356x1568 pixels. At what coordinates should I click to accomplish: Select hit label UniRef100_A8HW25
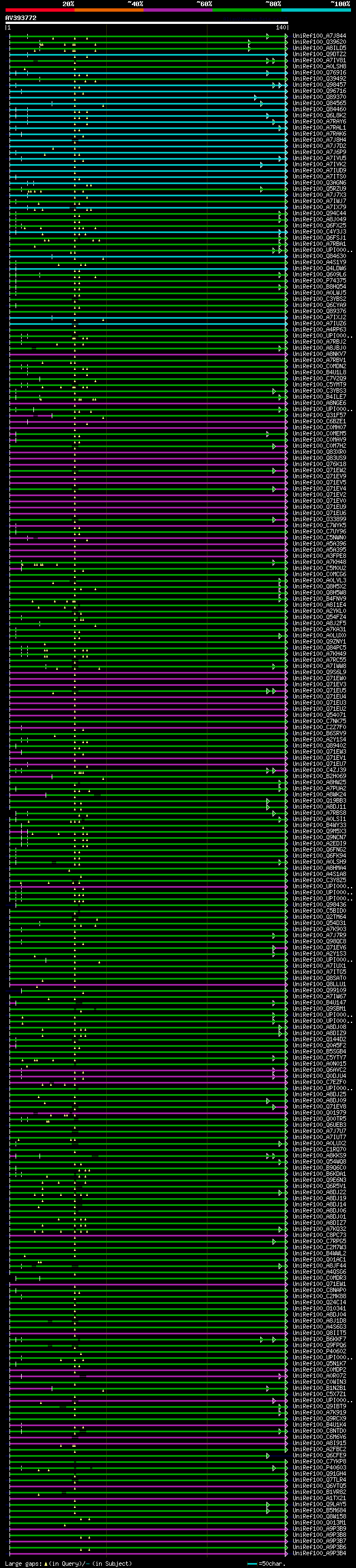coord(319,782)
